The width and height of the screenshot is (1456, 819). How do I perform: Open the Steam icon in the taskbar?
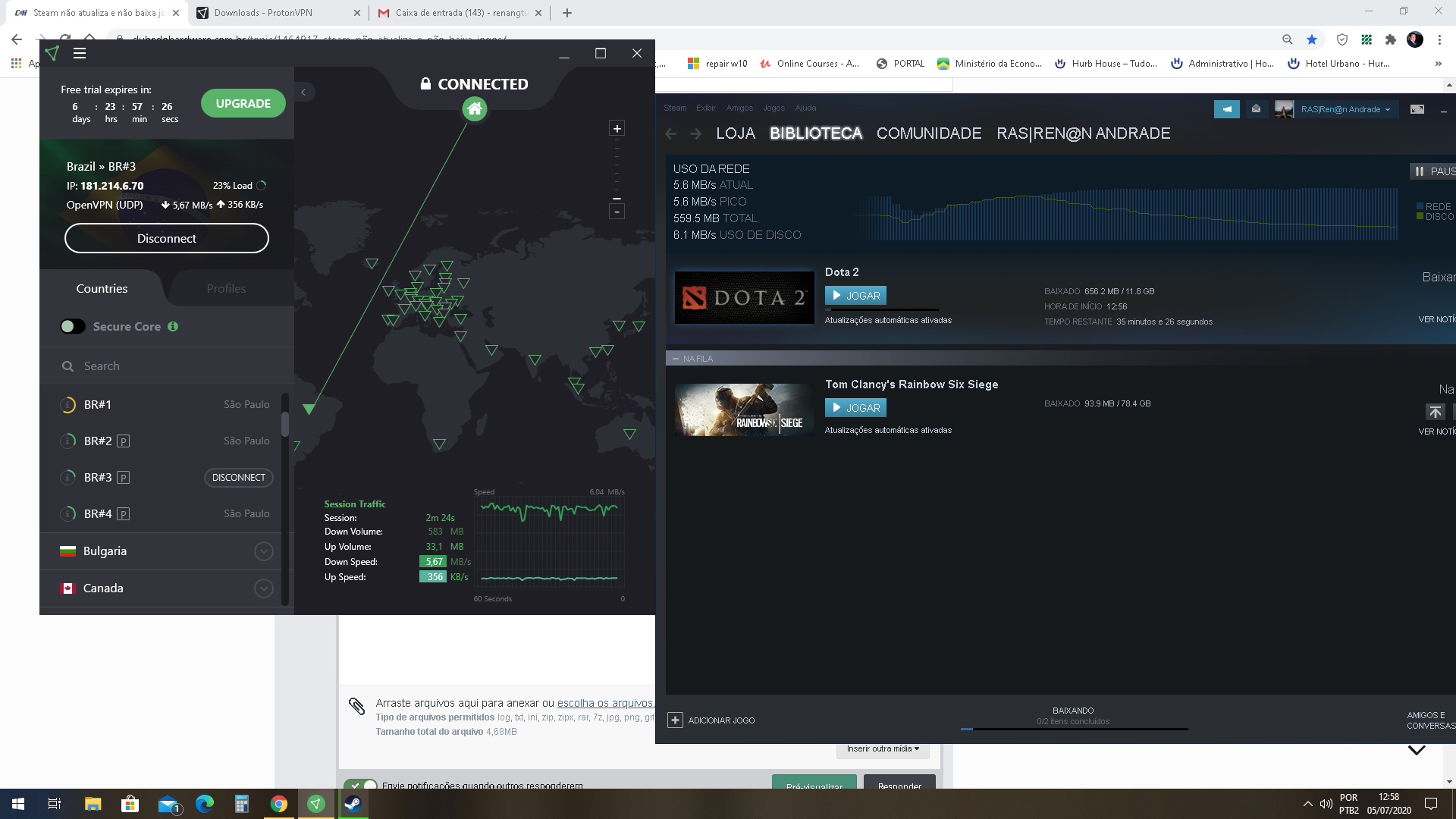point(353,804)
